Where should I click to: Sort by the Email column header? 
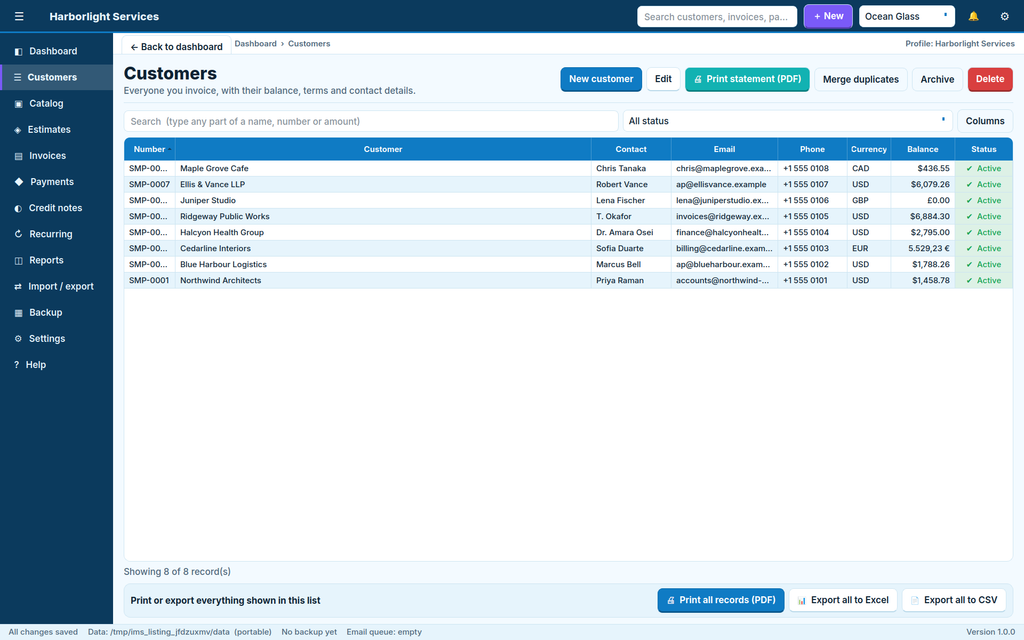click(724, 149)
